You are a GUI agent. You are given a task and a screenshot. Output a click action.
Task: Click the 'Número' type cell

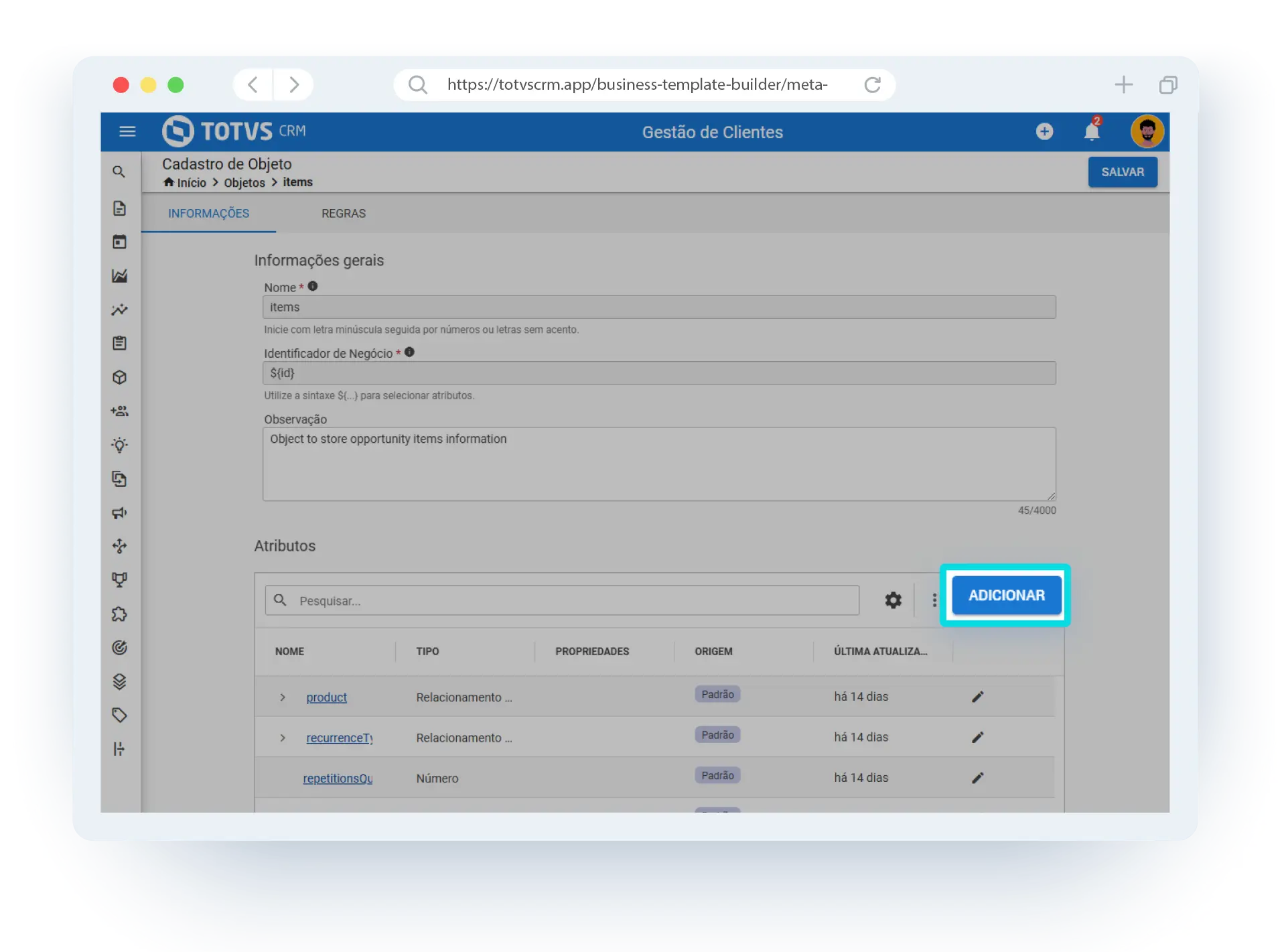tap(437, 778)
